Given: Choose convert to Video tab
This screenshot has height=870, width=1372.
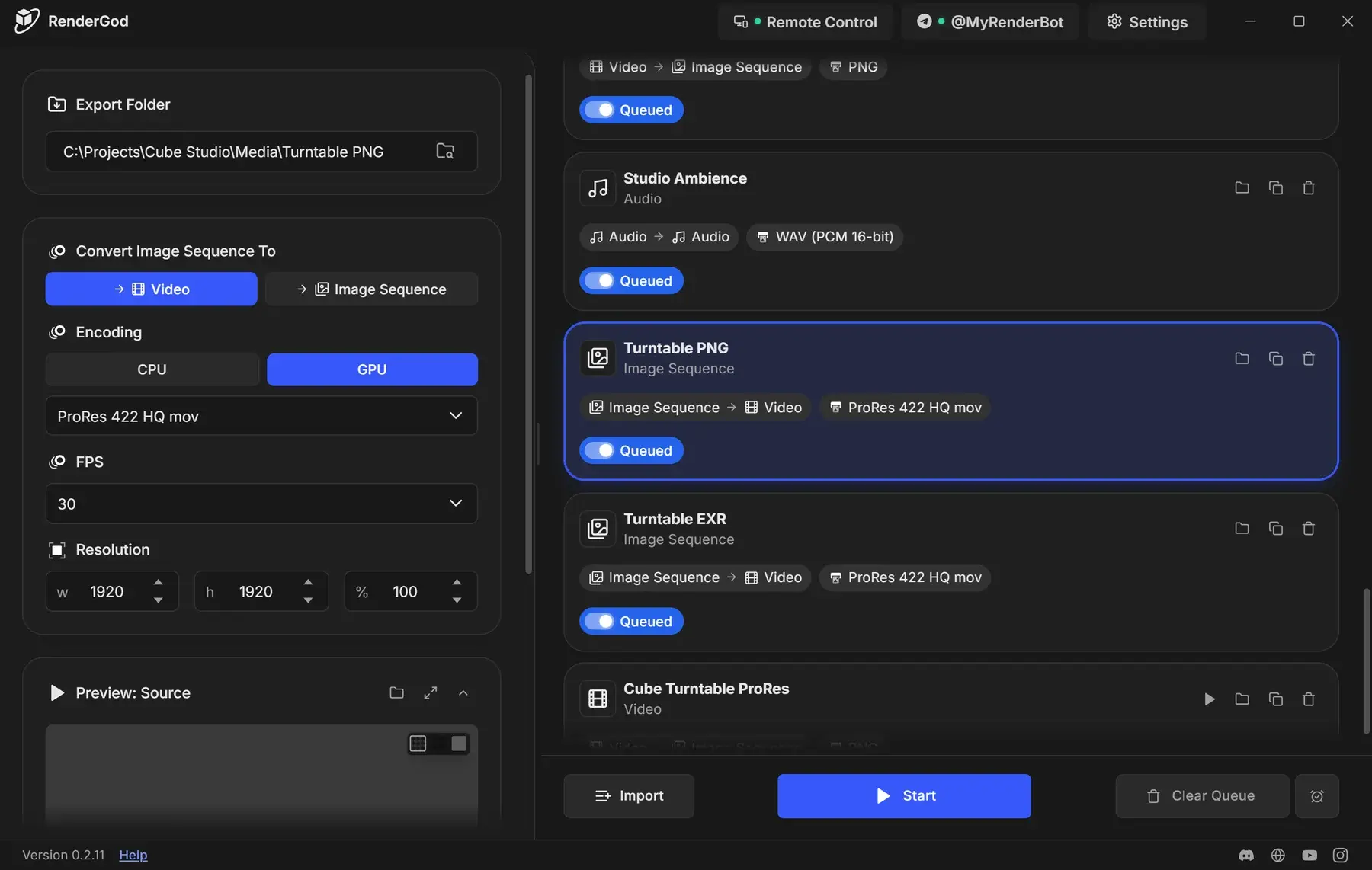Looking at the screenshot, I should (x=151, y=289).
